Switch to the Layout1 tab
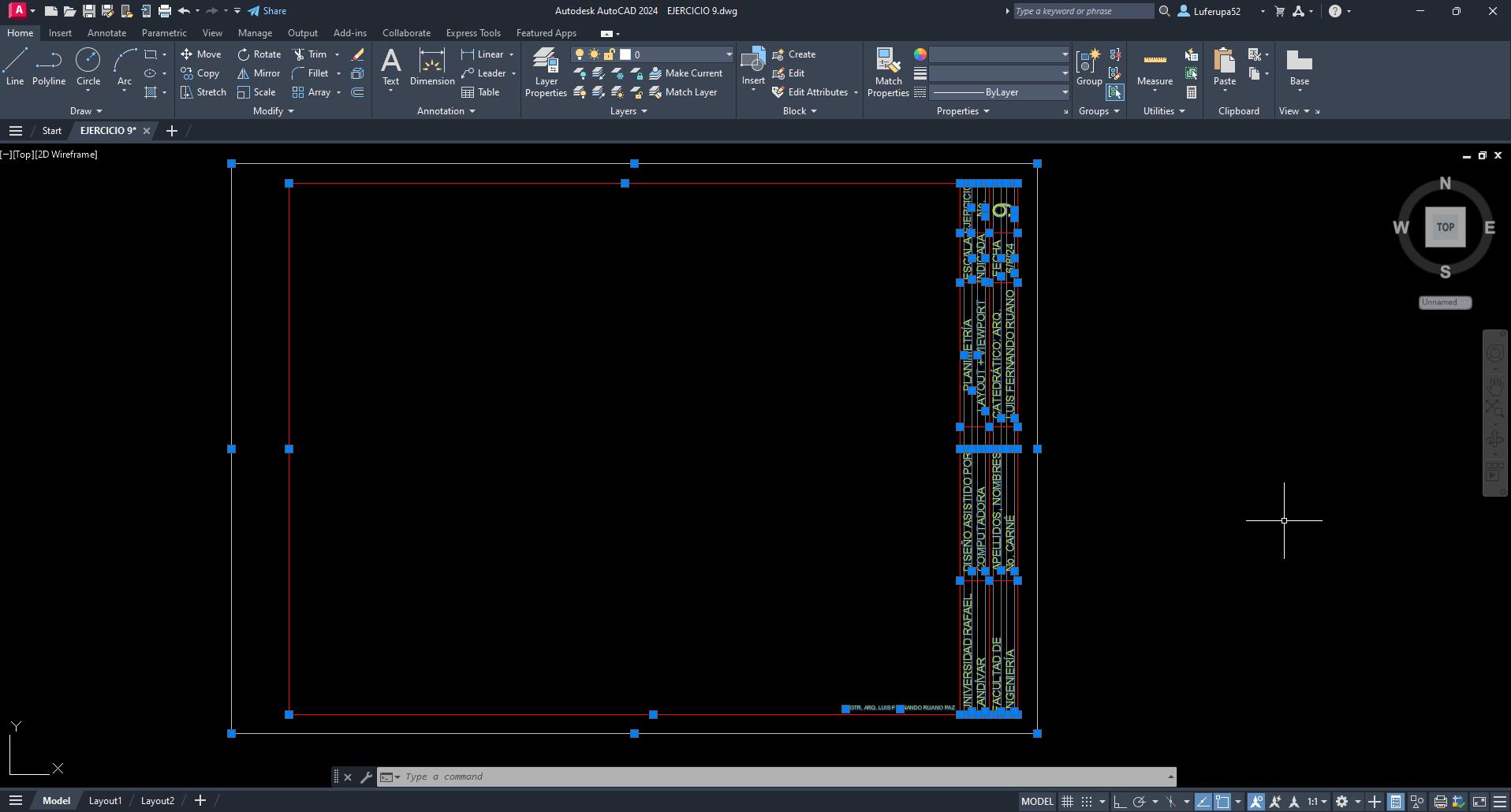Screen dimensions: 1511x812 point(105,801)
